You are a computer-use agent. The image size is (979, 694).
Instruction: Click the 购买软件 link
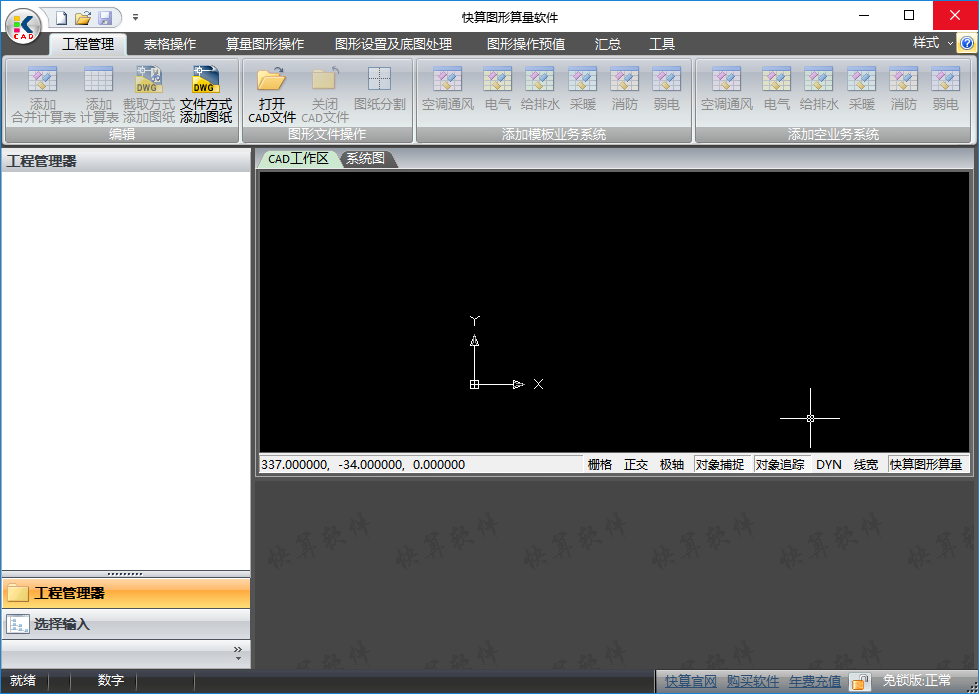coord(753,681)
